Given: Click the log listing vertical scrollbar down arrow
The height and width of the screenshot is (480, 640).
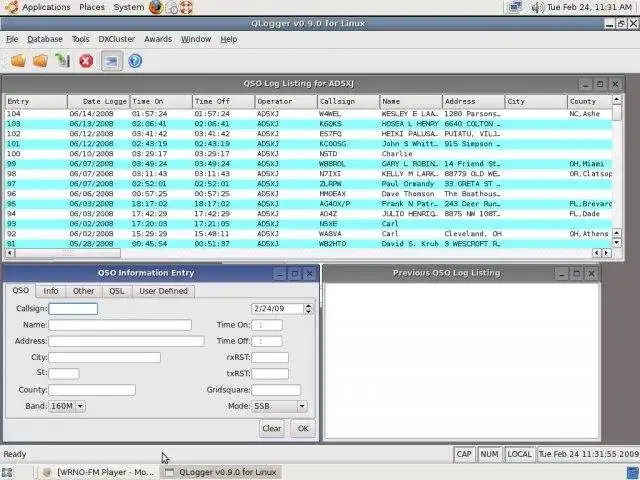Looking at the screenshot, I should pos(617,243).
